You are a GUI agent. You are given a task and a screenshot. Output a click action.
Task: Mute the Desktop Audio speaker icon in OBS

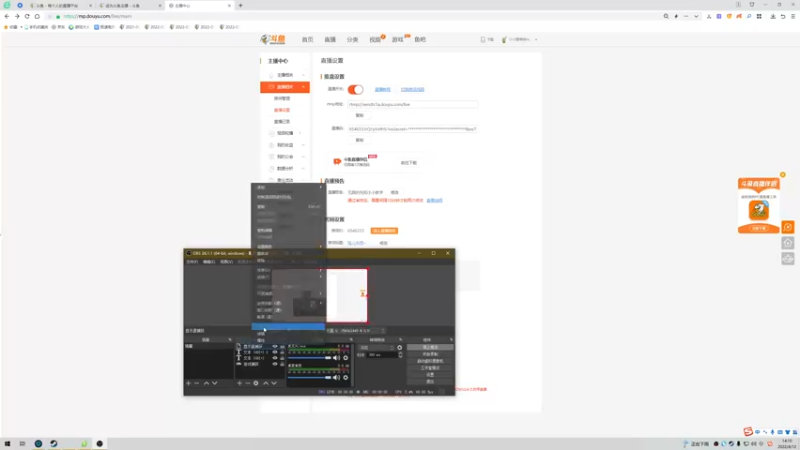pyautogui.click(x=336, y=378)
